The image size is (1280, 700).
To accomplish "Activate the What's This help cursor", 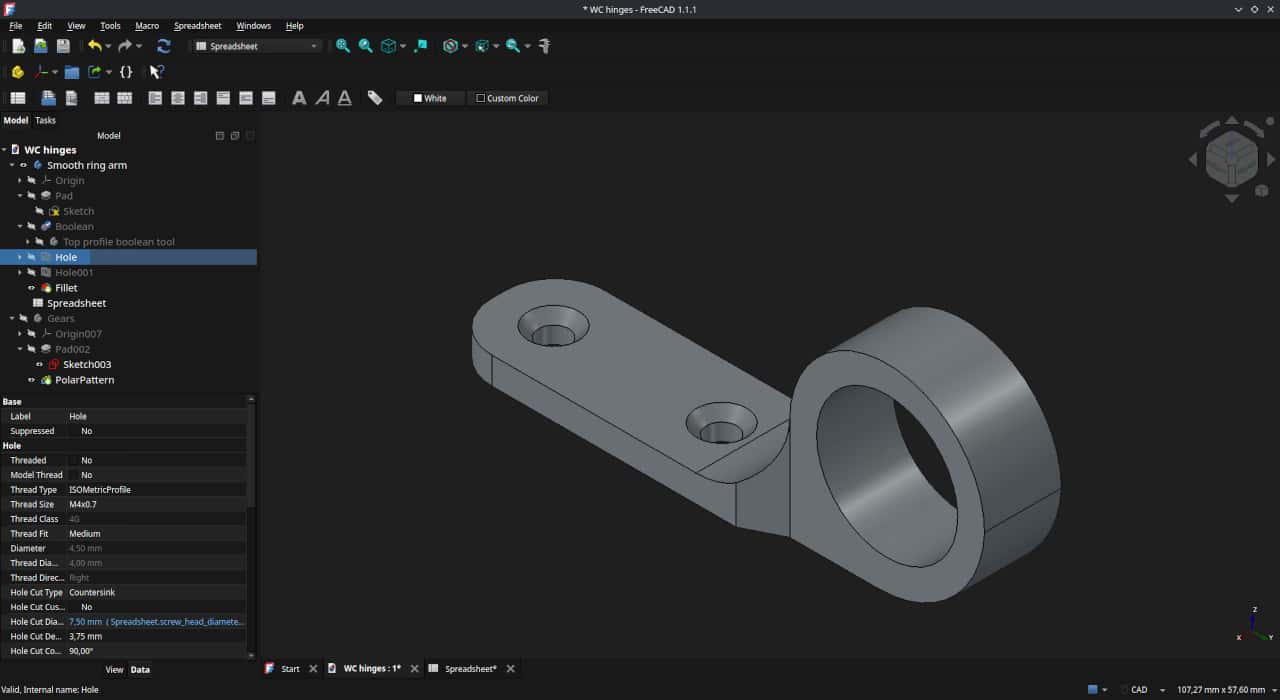I will click(x=157, y=72).
